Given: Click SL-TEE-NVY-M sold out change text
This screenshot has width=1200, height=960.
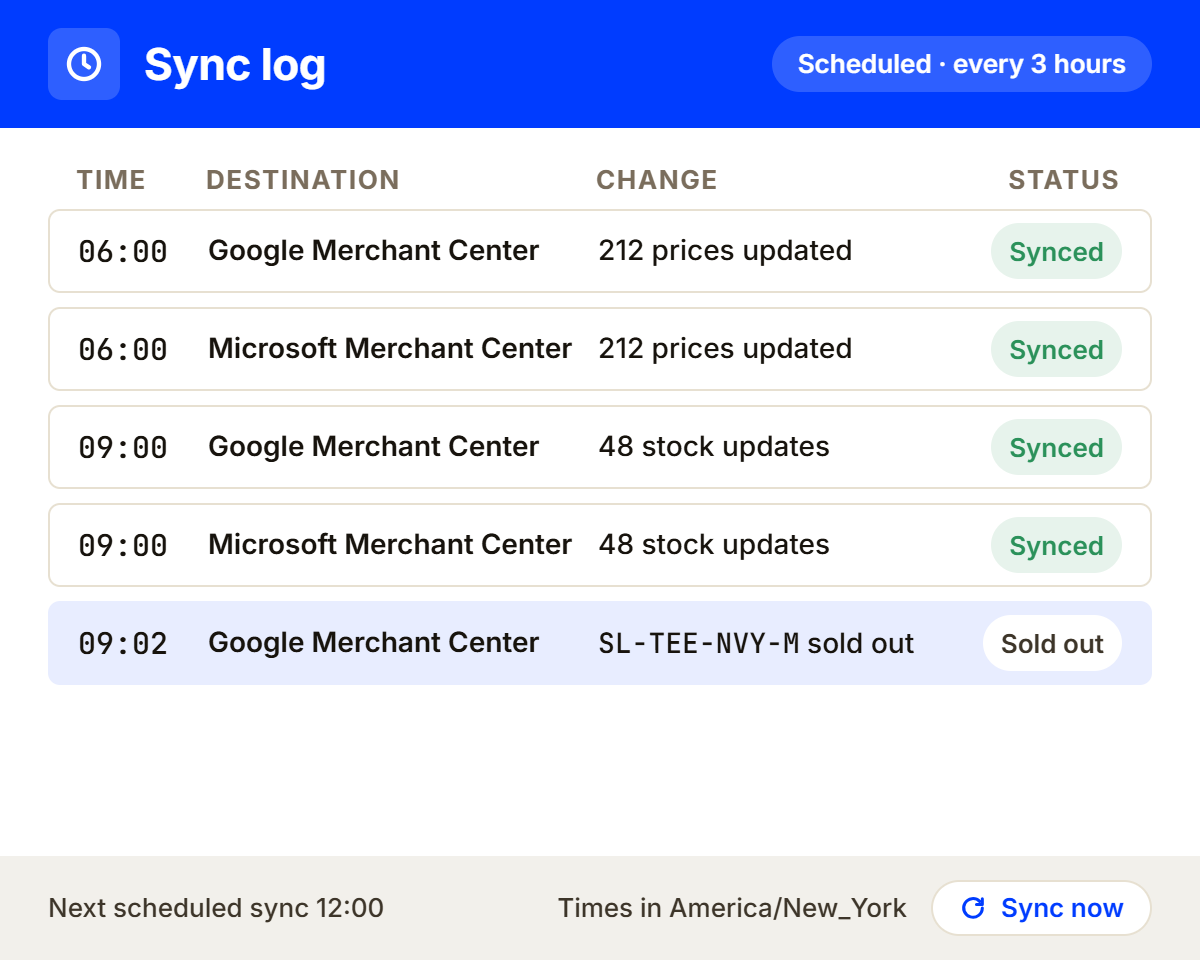Looking at the screenshot, I should pos(756,643).
